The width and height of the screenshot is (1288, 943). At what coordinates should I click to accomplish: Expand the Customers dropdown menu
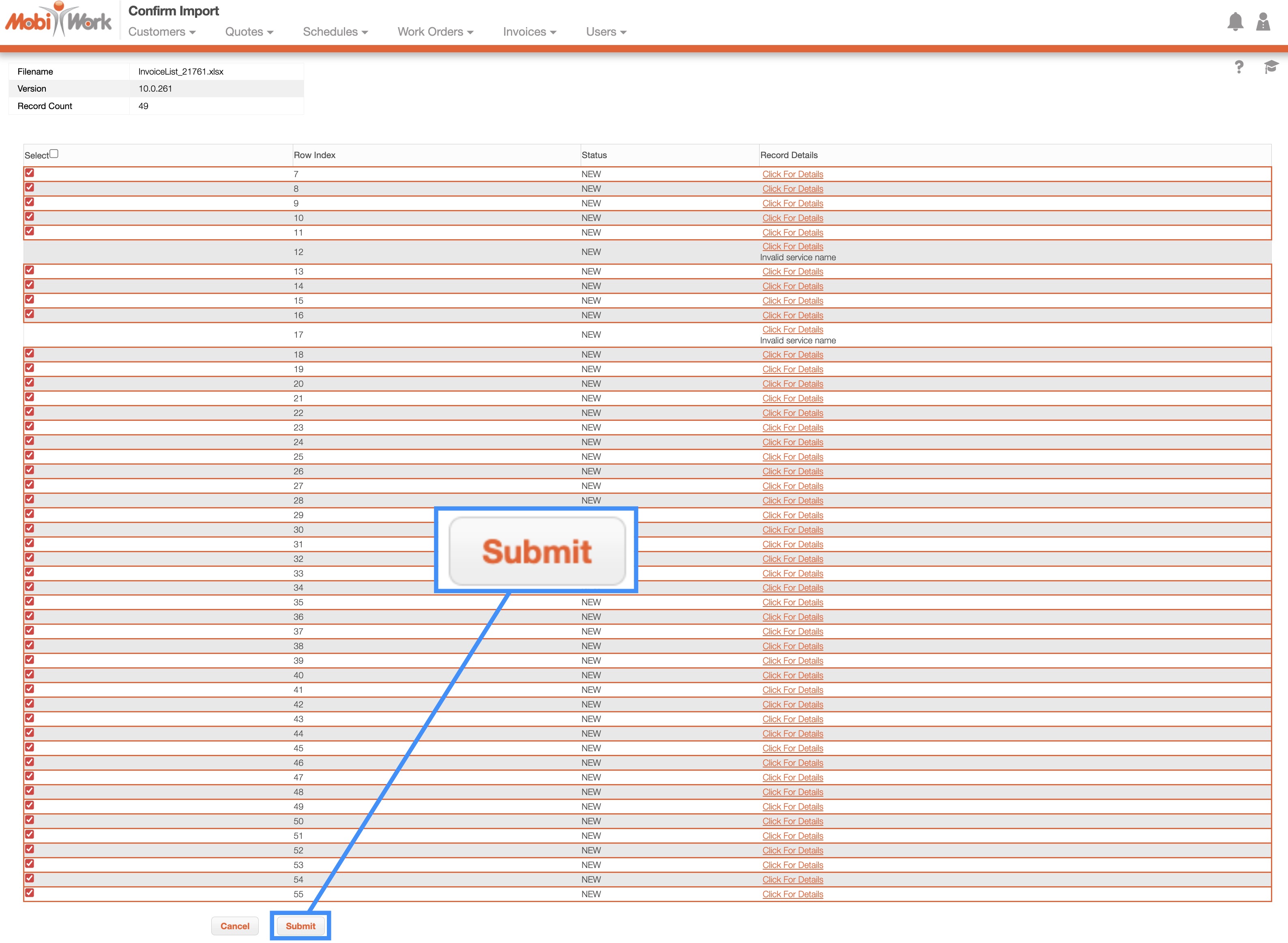pos(161,32)
